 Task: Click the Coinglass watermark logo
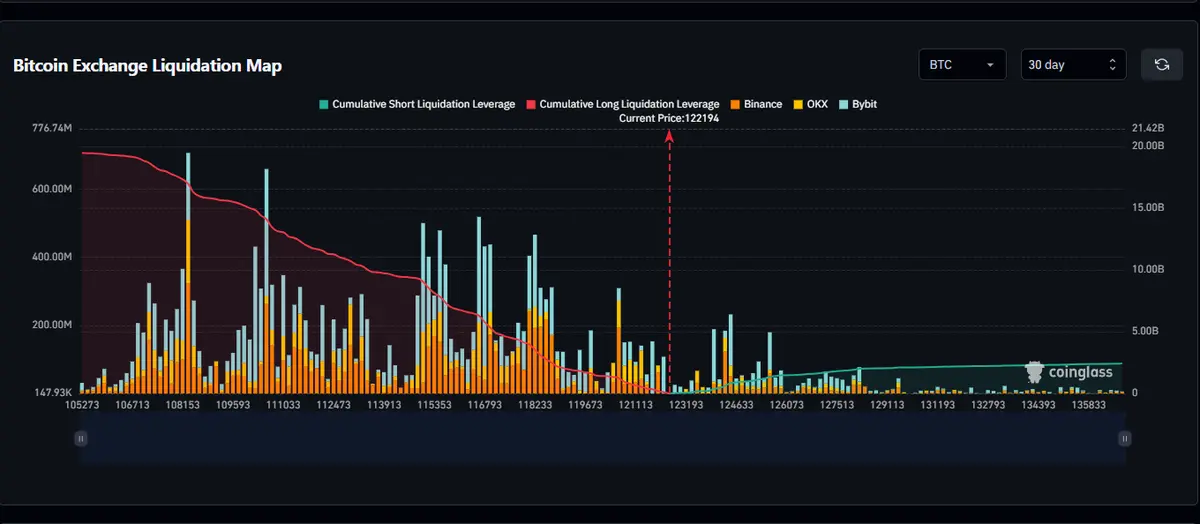pyautogui.click(x=1070, y=372)
